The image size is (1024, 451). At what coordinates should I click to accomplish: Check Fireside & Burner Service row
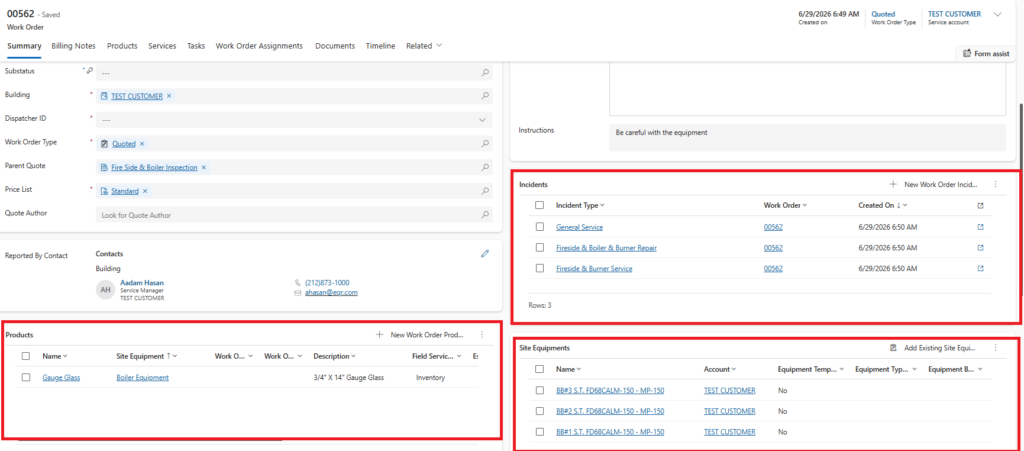[x=539, y=268]
